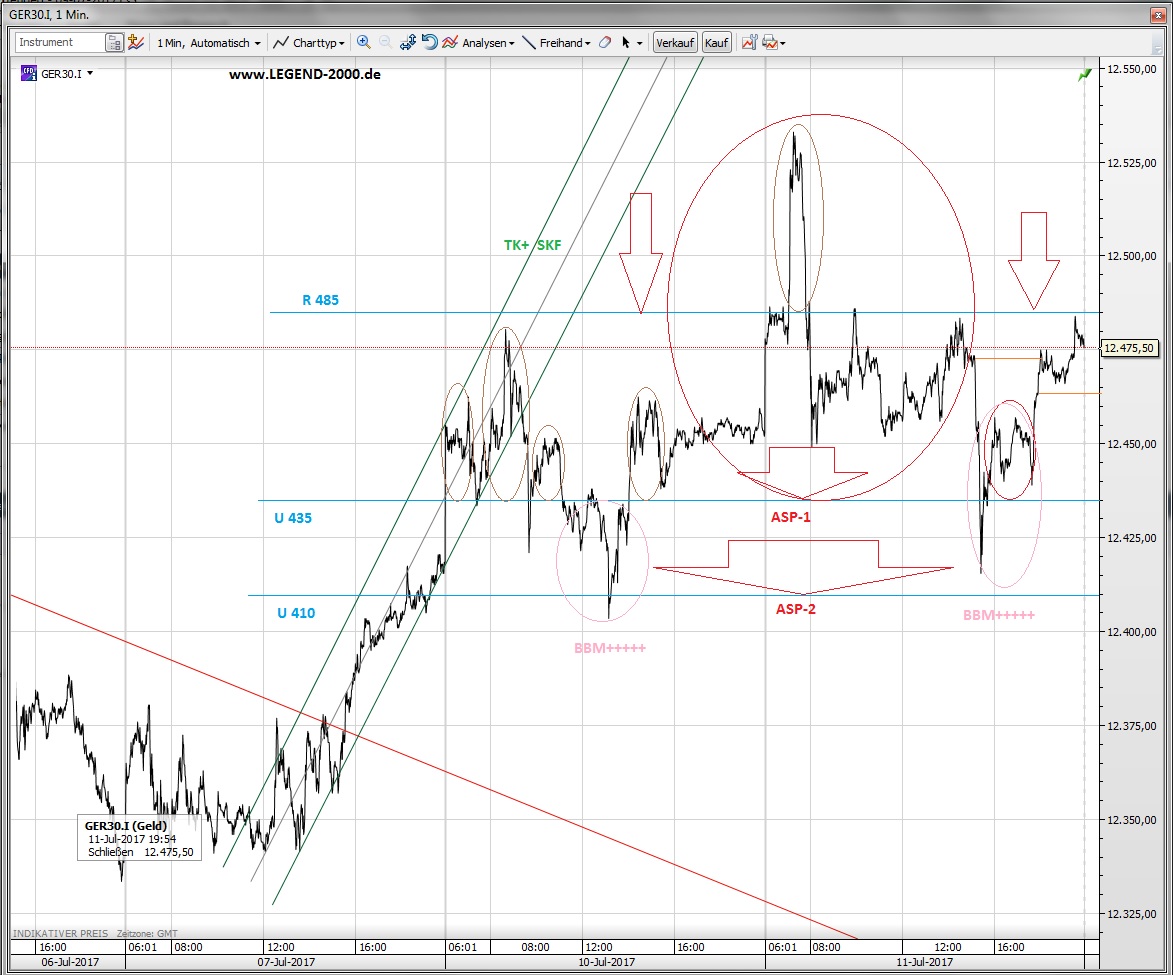The height and width of the screenshot is (975, 1173).
Task: Click the zoom out magnifier icon
Action: point(385,43)
